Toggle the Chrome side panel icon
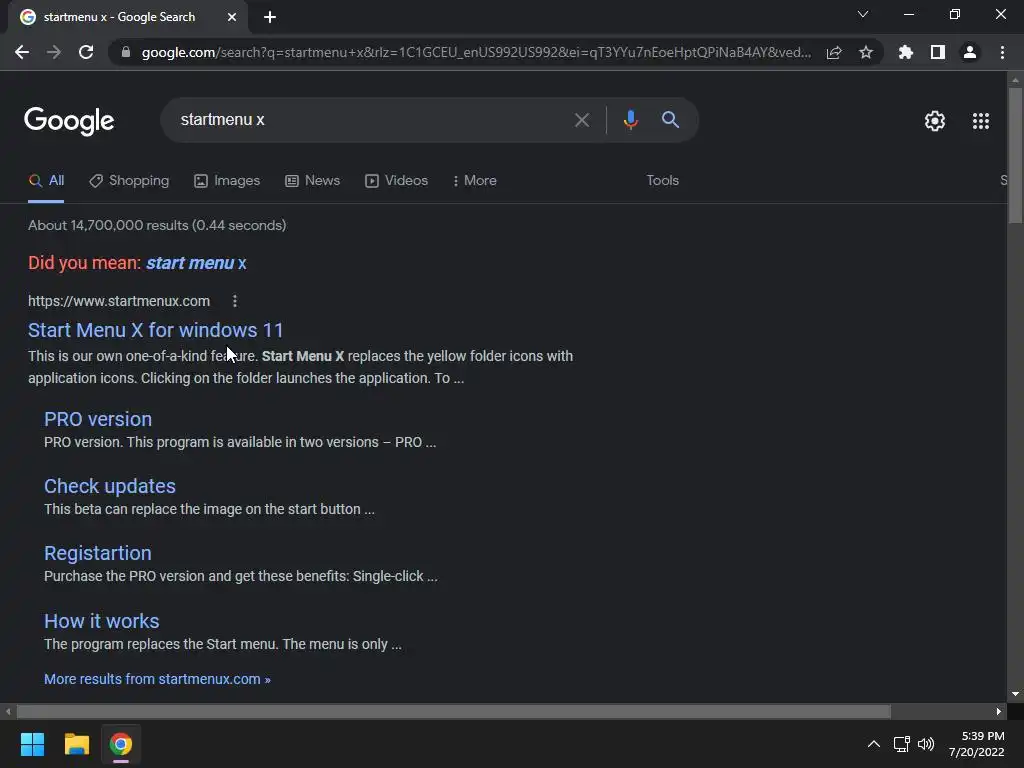 click(938, 52)
